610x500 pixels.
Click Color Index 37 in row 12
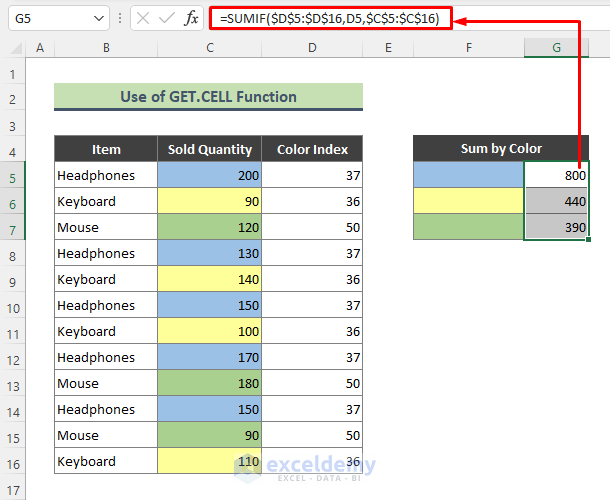click(x=312, y=357)
